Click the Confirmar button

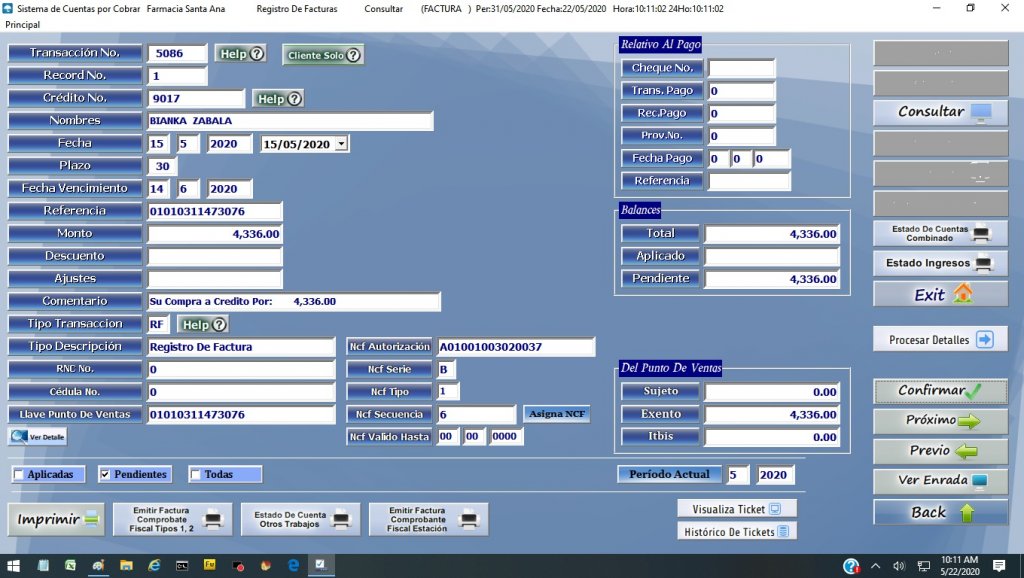pyautogui.click(x=940, y=391)
